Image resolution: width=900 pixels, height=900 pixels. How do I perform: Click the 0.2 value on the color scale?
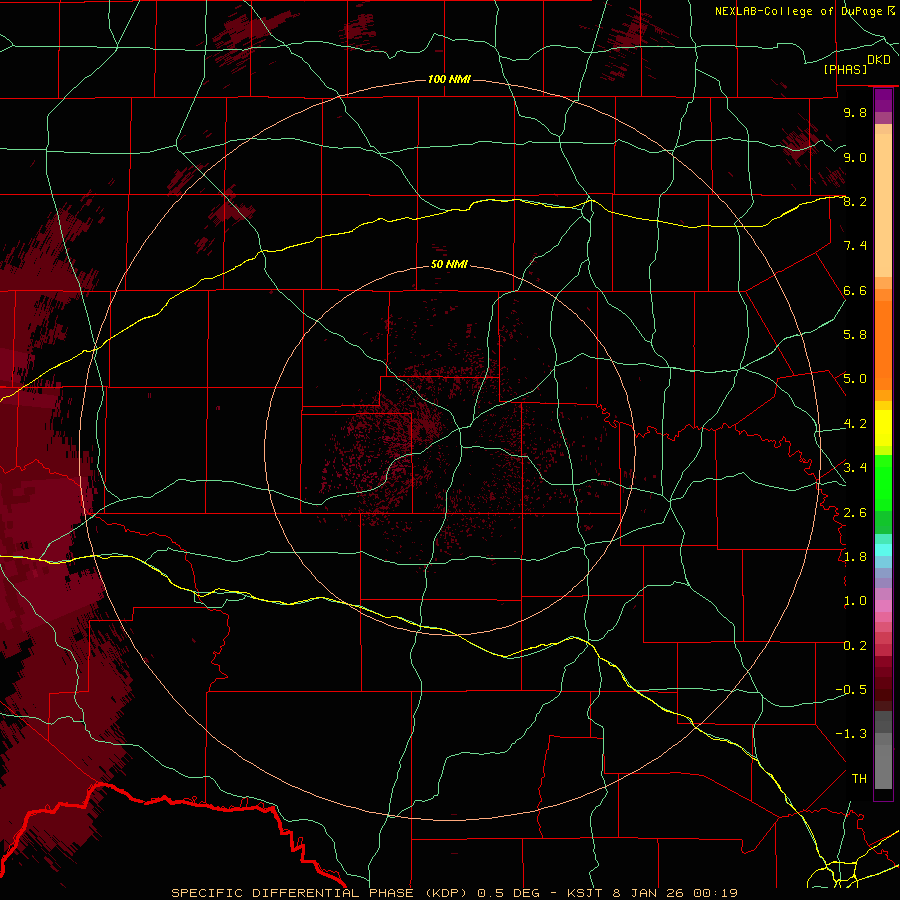tap(855, 646)
